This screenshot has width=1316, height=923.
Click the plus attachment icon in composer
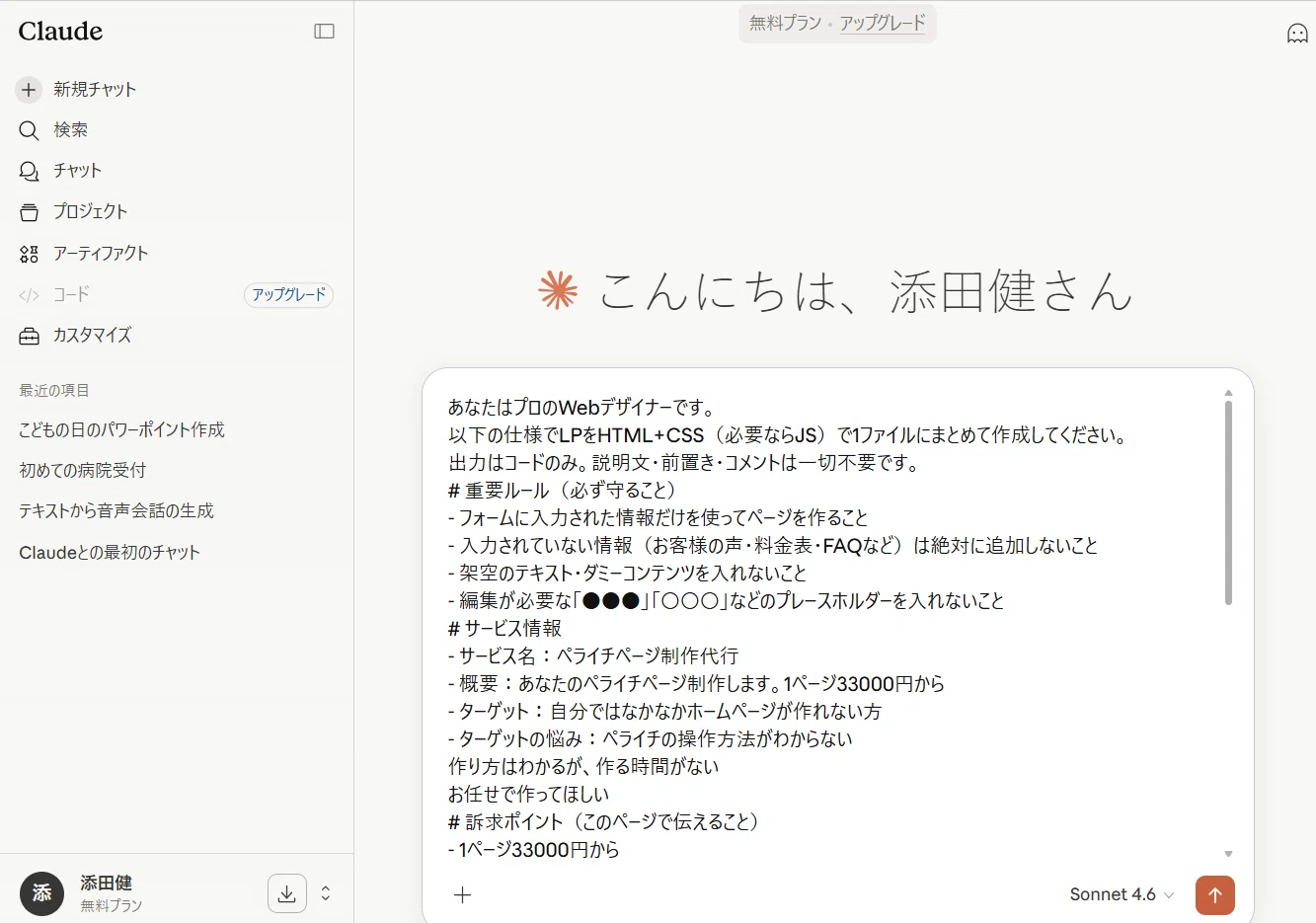pyautogui.click(x=462, y=895)
